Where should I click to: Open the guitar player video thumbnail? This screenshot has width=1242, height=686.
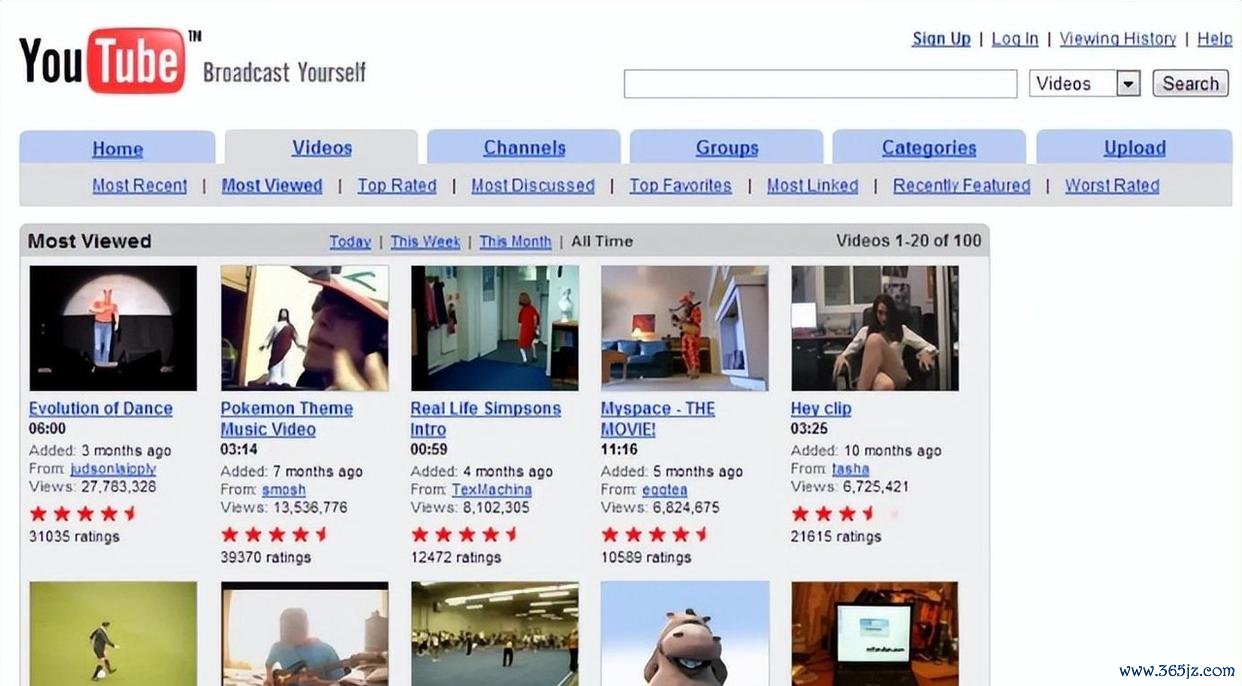pos(304,634)
